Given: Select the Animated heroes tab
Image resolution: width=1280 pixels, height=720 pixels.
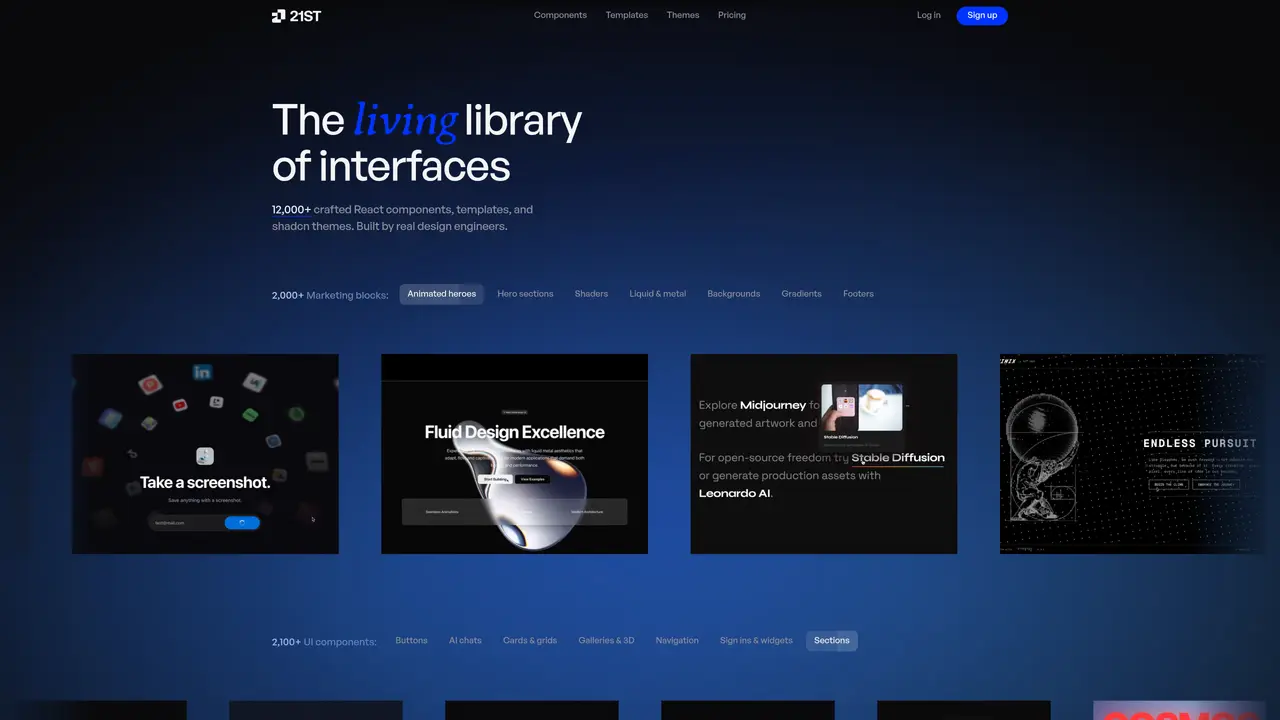Looking at the screenshot, I should coord(442,294).
